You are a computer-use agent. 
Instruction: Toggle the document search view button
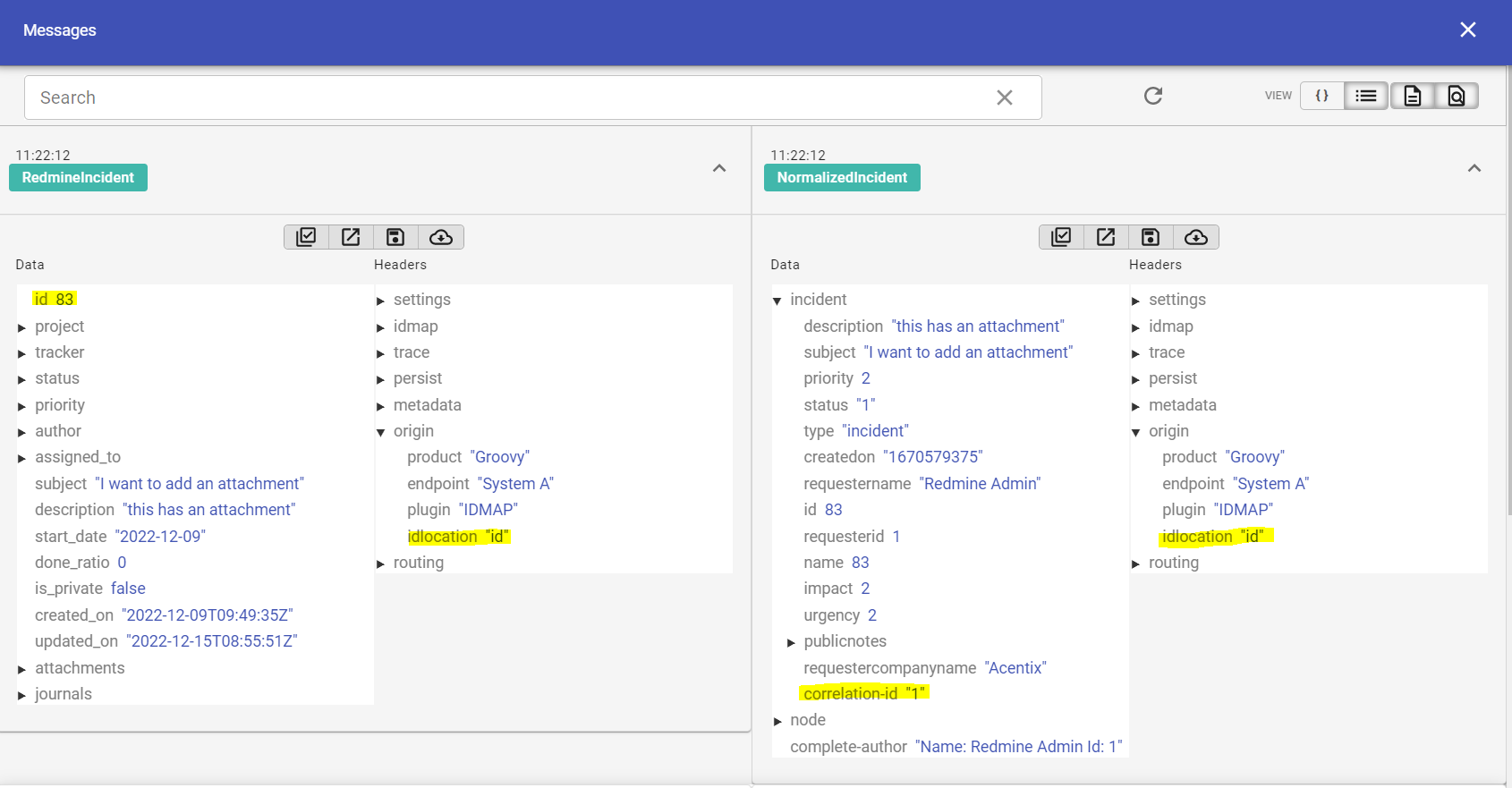[1457, 96]
